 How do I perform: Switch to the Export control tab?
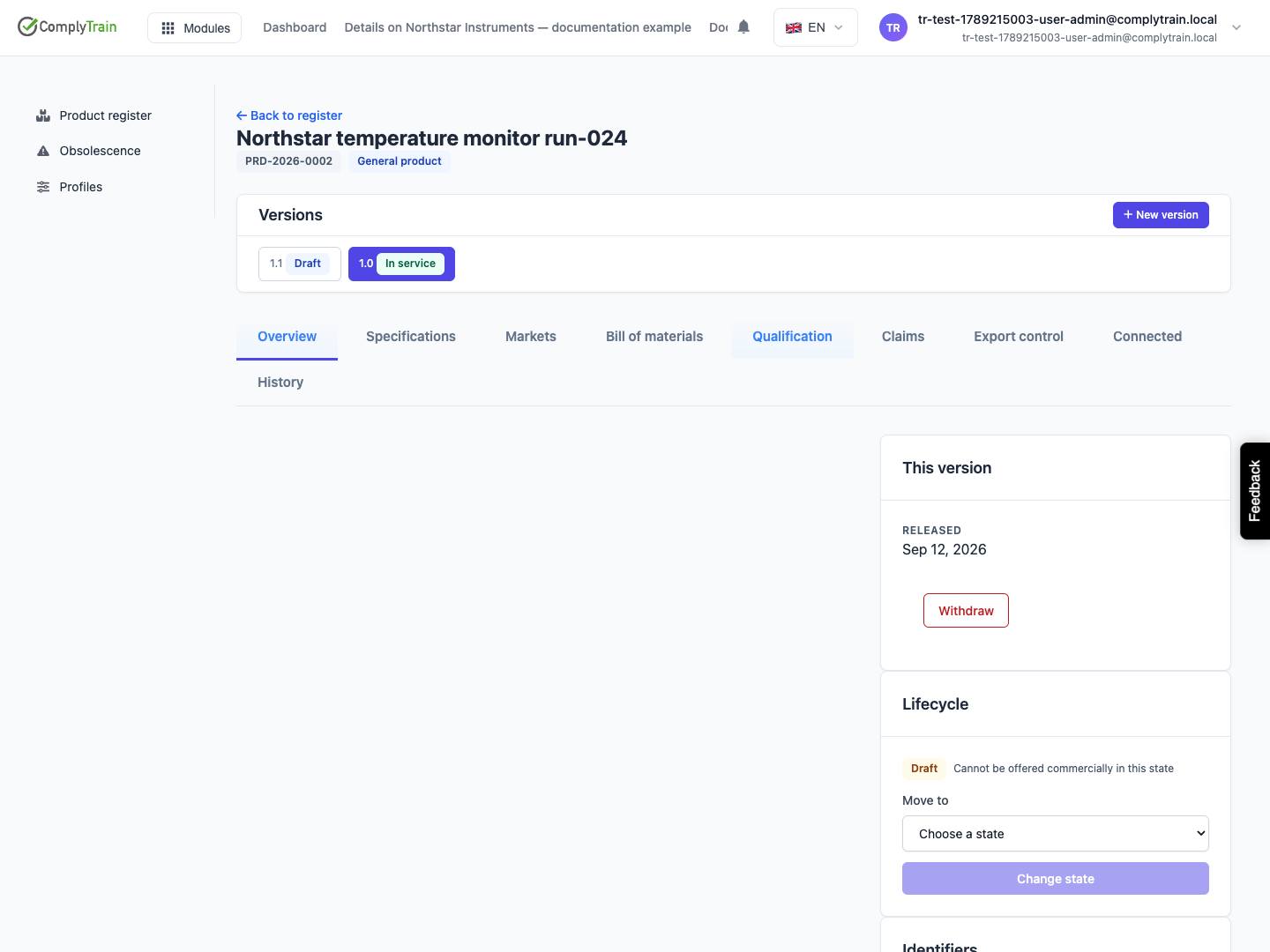click(x=1019, y=337)
